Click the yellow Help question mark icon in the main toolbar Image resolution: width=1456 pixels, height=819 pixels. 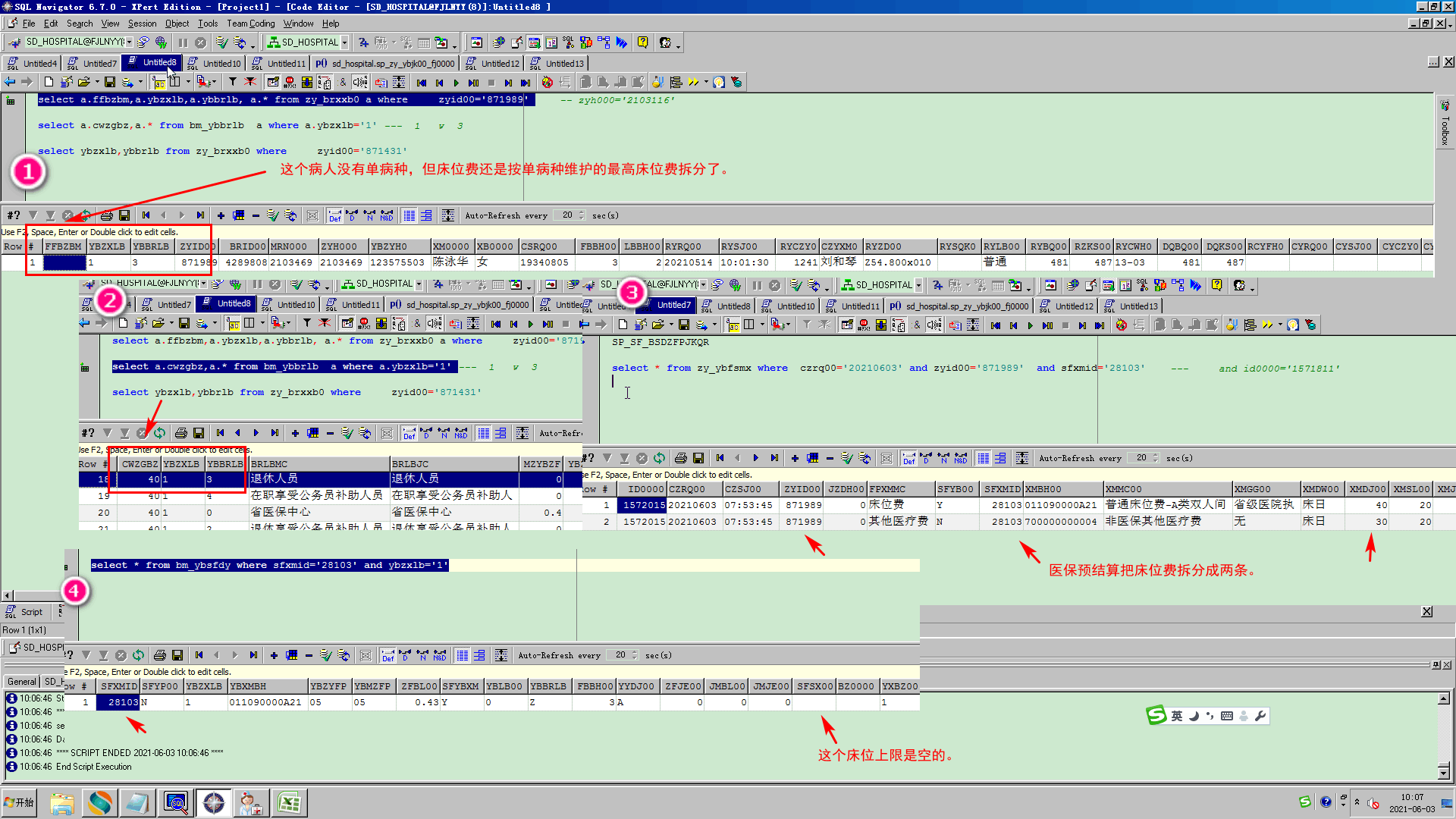coord(642,42)
